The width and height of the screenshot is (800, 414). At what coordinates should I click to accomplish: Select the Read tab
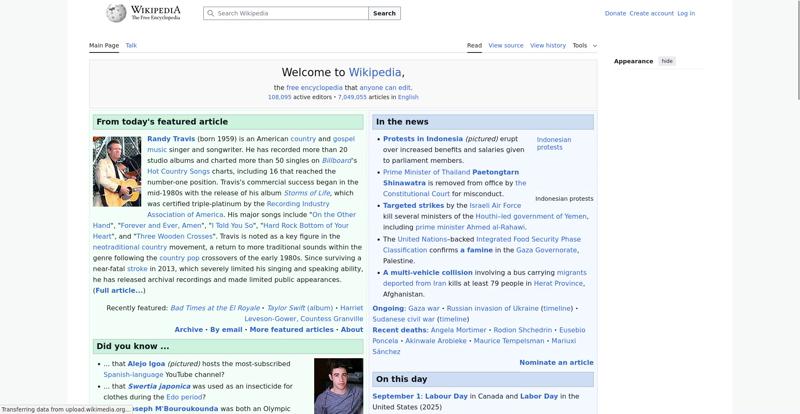click(x=474, y=45)
